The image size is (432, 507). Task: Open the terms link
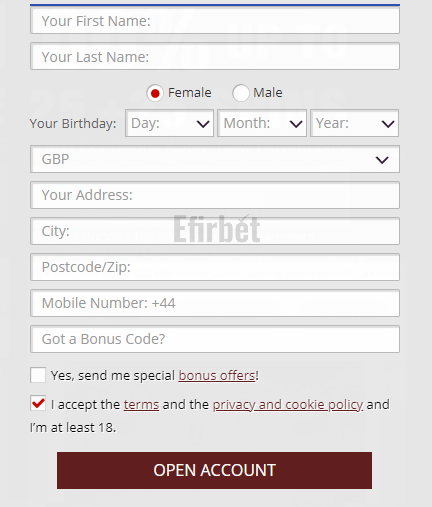point(141,405)
